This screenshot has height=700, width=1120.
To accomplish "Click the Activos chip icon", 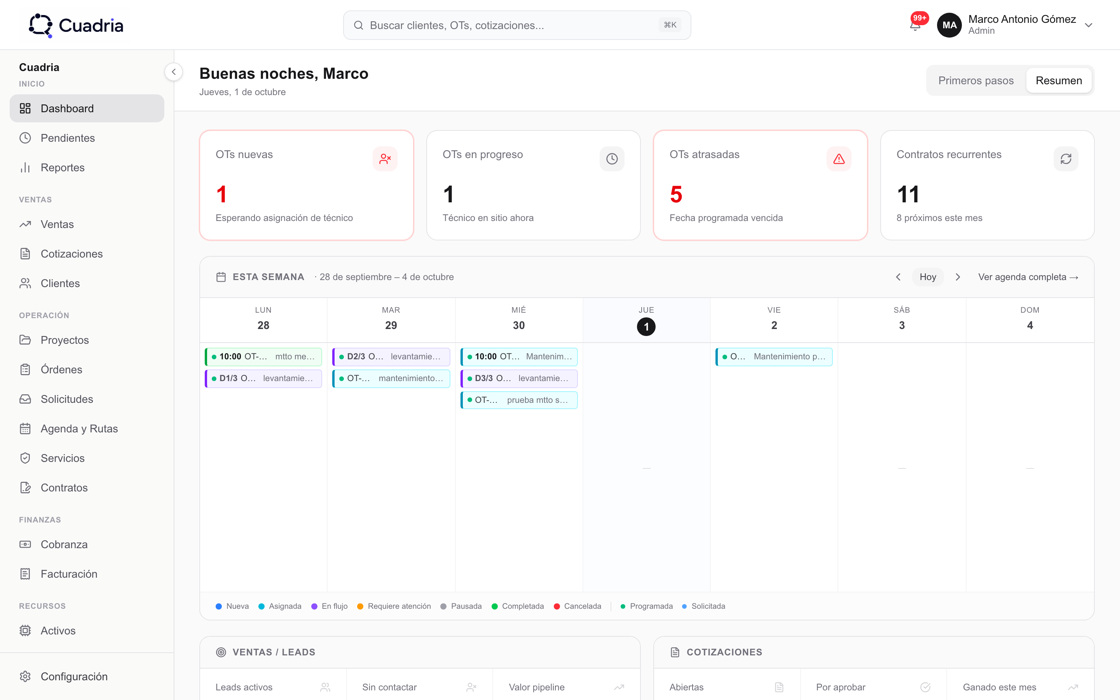I will [25, 631].
